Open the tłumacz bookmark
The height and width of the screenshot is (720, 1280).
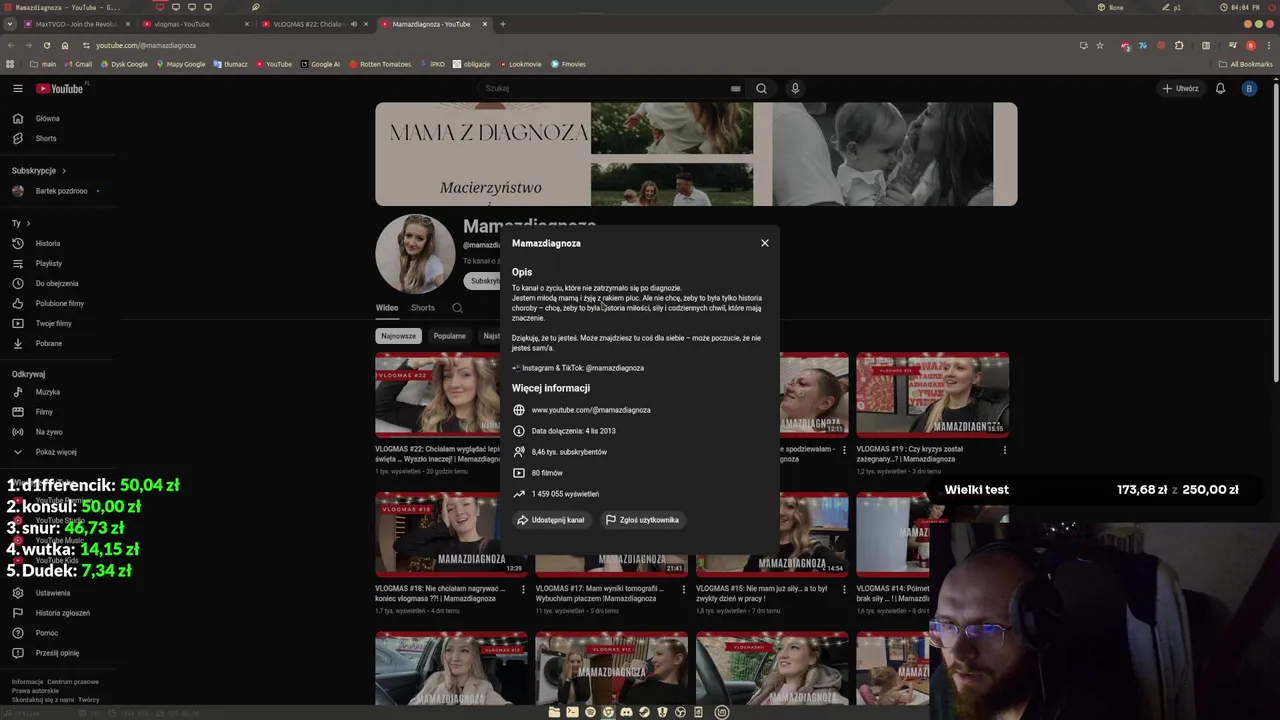pyautogui.click(x=230, y=64)
